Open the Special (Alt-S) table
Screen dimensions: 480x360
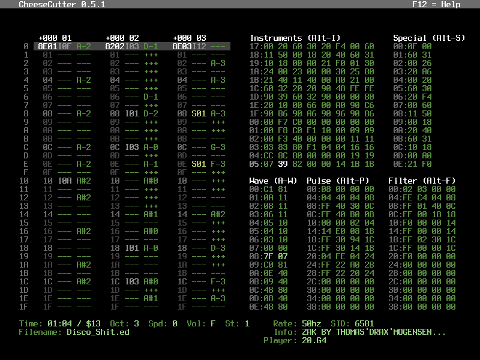click(x=429, y=38)
